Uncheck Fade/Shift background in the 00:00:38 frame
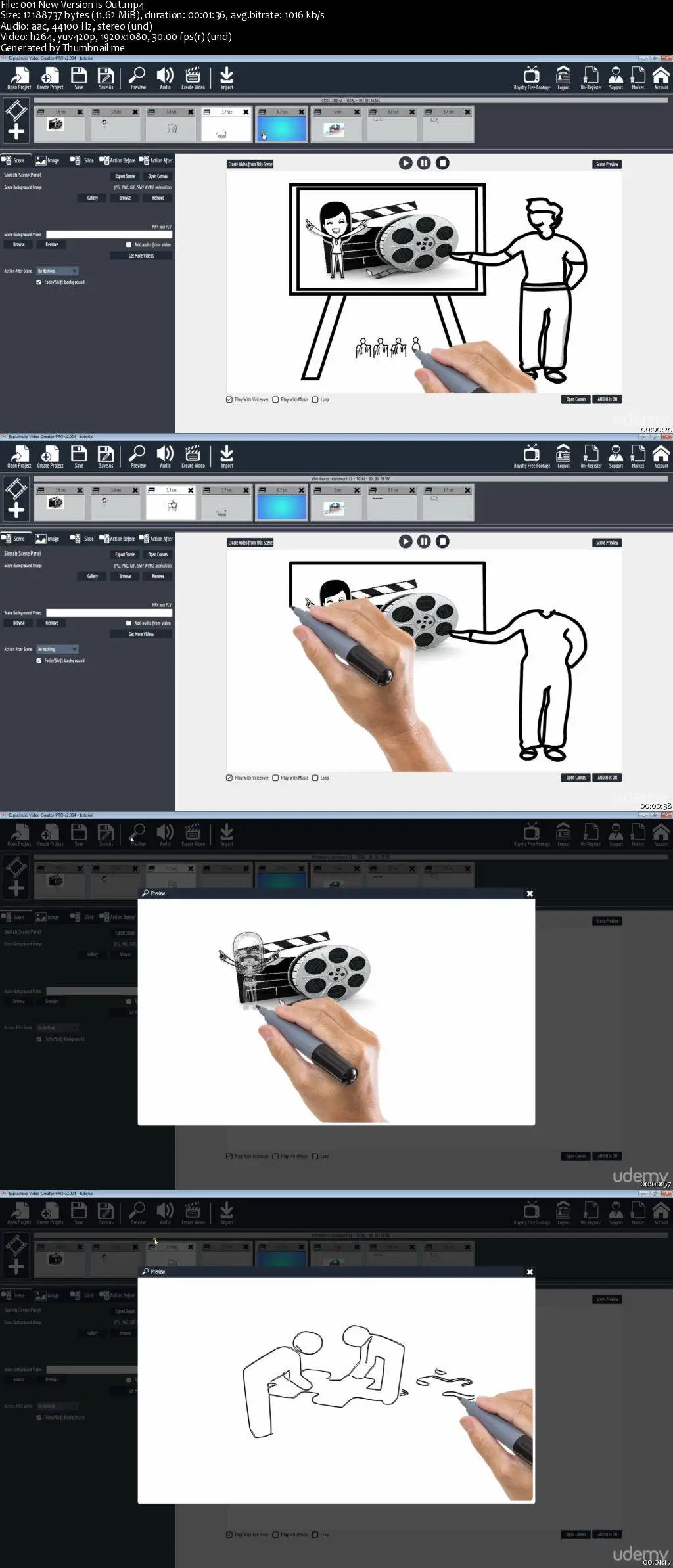Image resolution: width=673 pixels, height=1568 pixels. click(39, 661)
